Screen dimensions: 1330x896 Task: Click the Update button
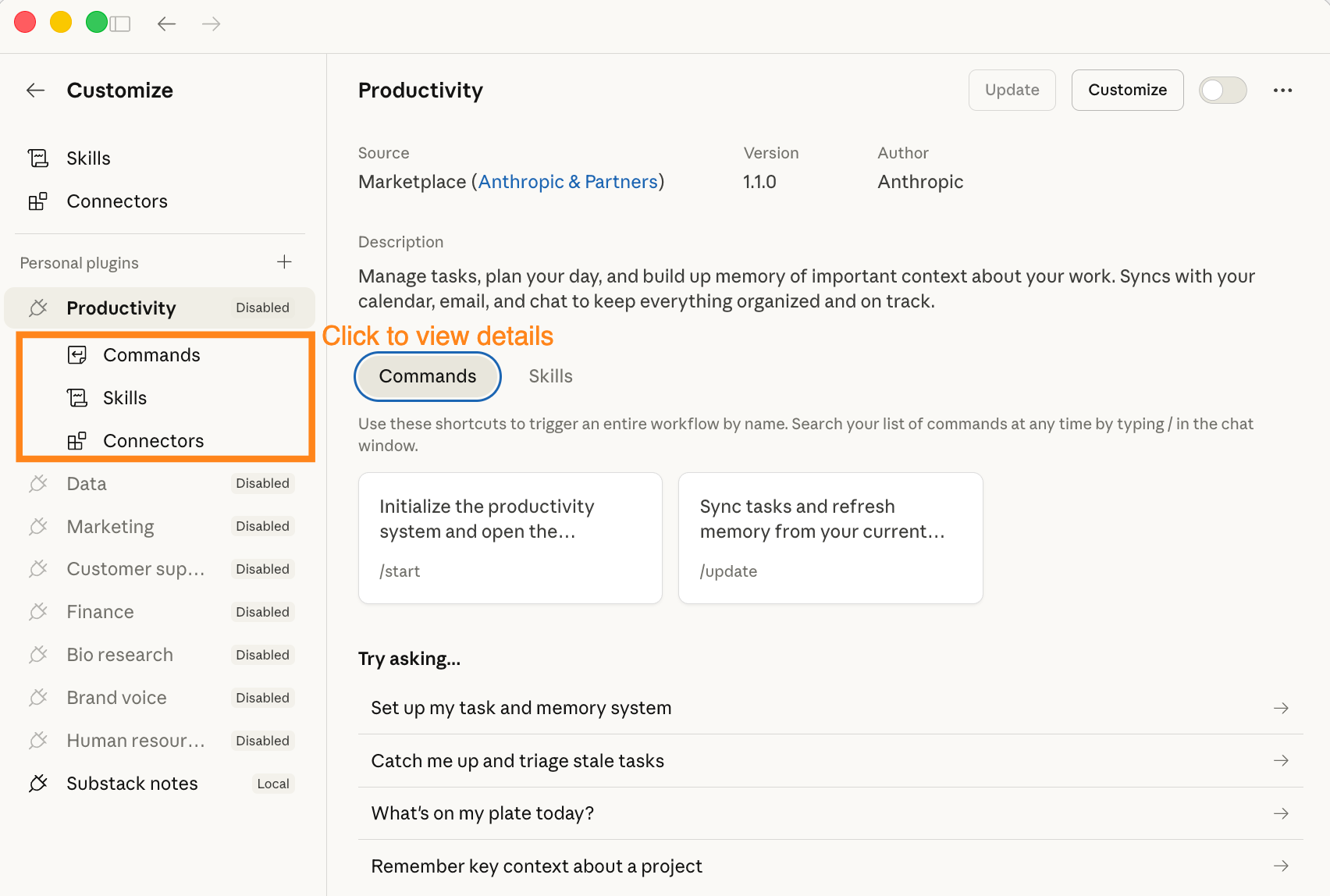tap(1012, 91)
